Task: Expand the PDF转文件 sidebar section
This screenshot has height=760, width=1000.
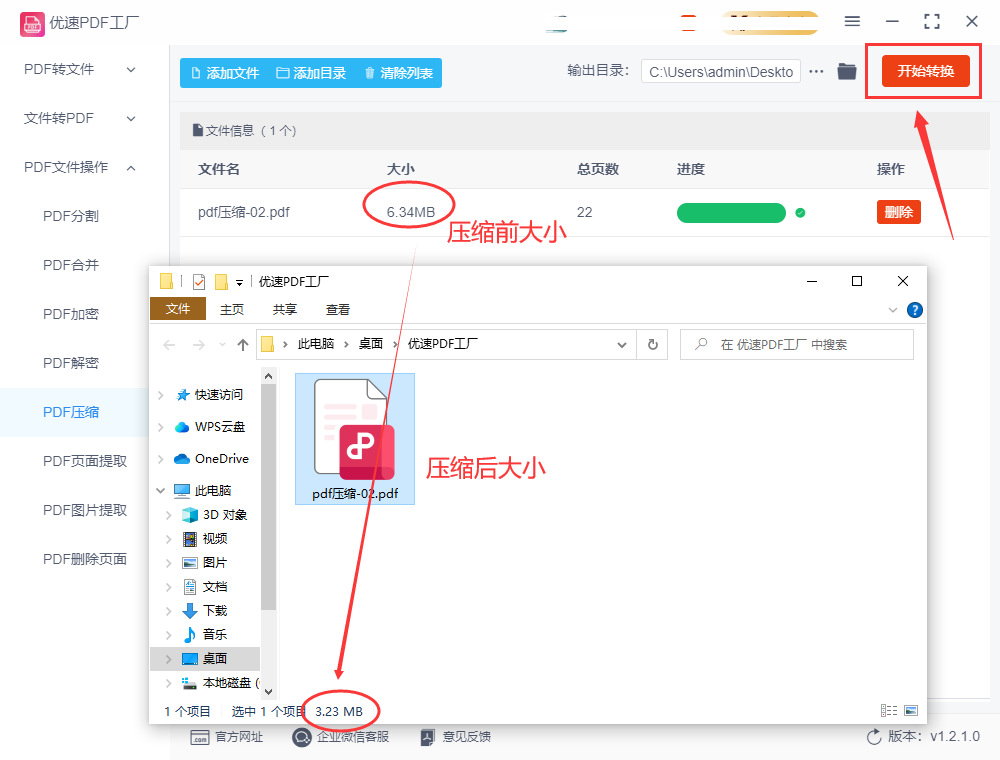Action: pyautogui.click(x=80, y=69)
